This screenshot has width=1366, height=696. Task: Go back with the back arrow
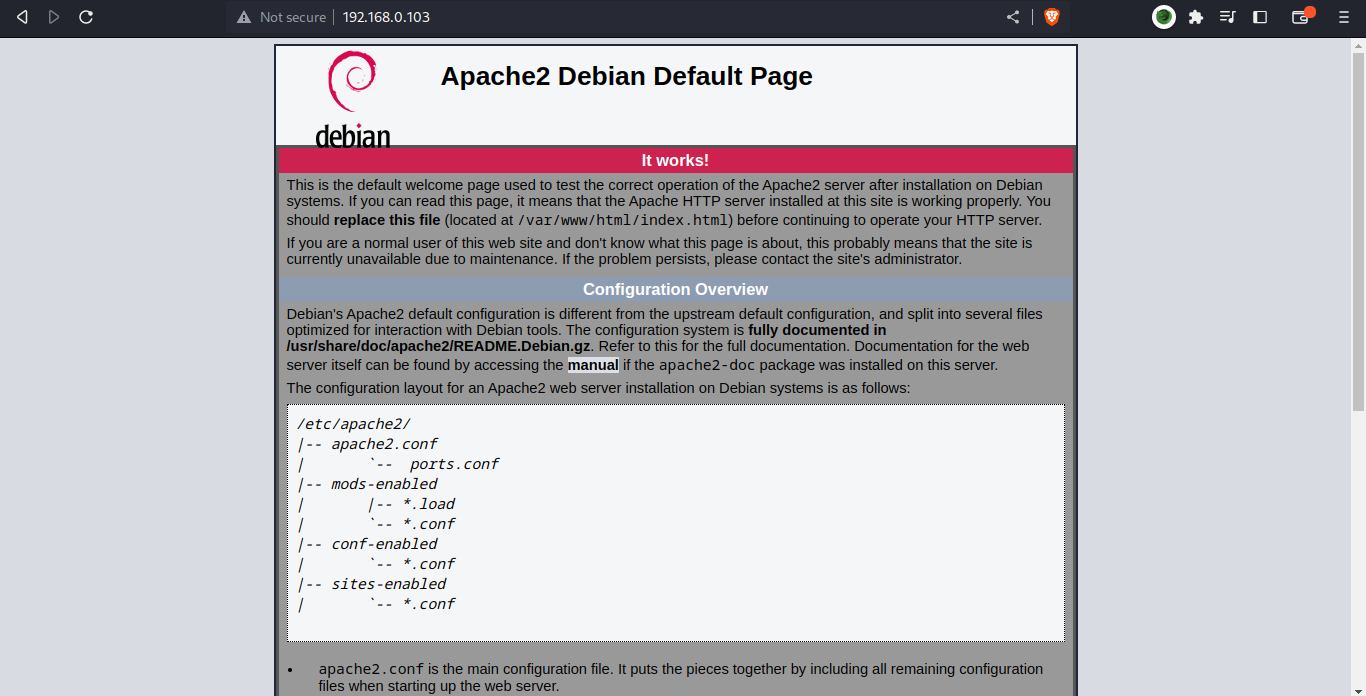click(x=22, y=17)
